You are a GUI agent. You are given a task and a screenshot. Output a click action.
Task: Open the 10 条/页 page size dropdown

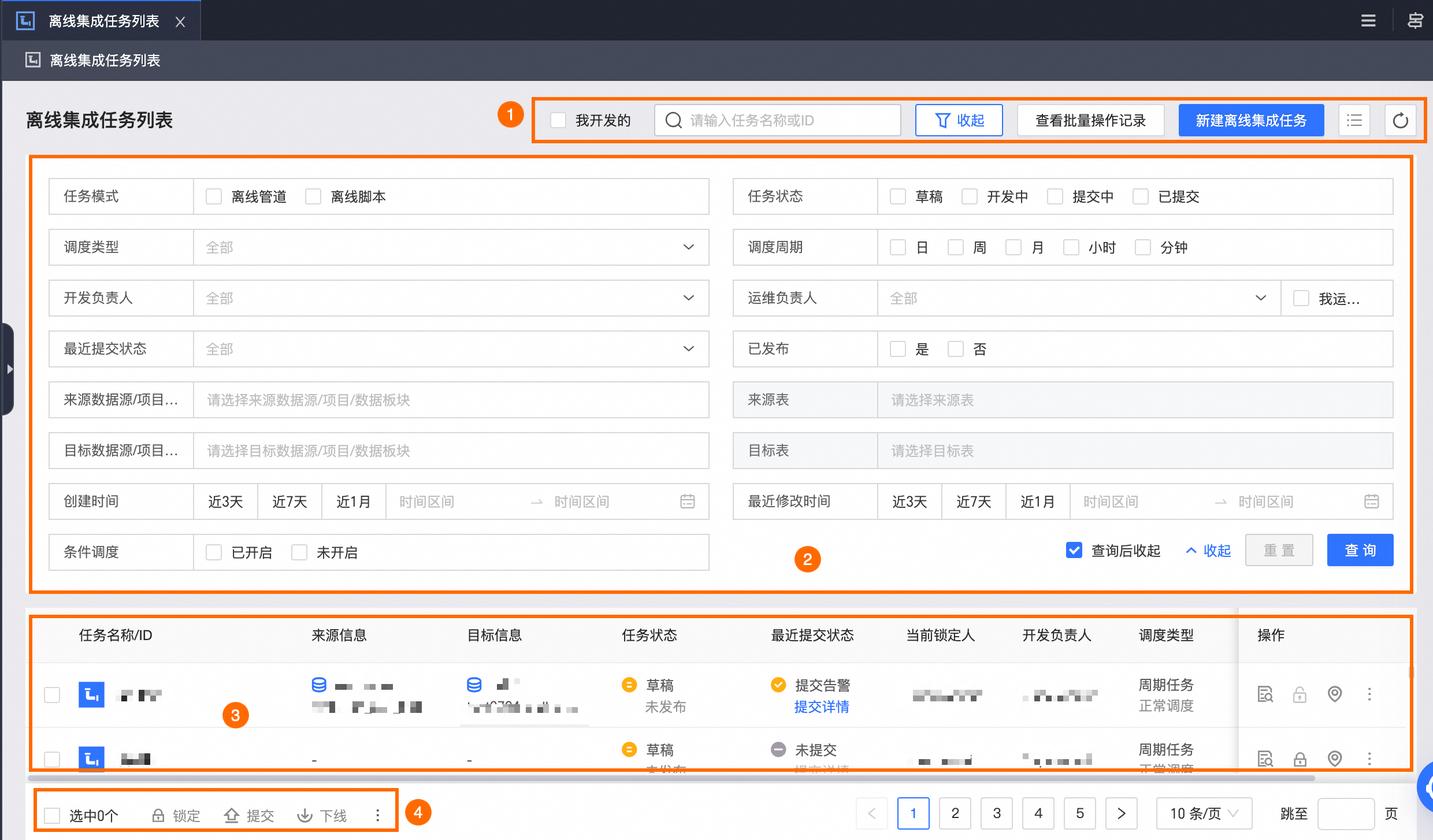pyautogui.click(x=1204, y=813)
